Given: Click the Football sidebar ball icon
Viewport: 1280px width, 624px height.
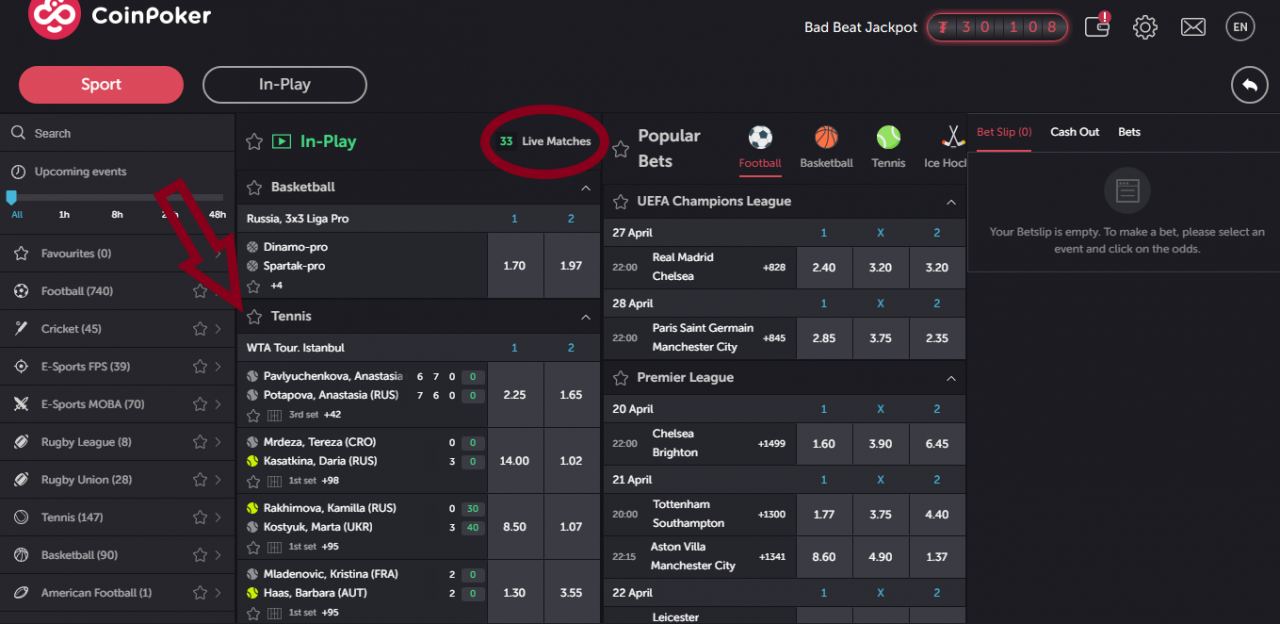Looking at the screenshot, I should pos(21,291).
